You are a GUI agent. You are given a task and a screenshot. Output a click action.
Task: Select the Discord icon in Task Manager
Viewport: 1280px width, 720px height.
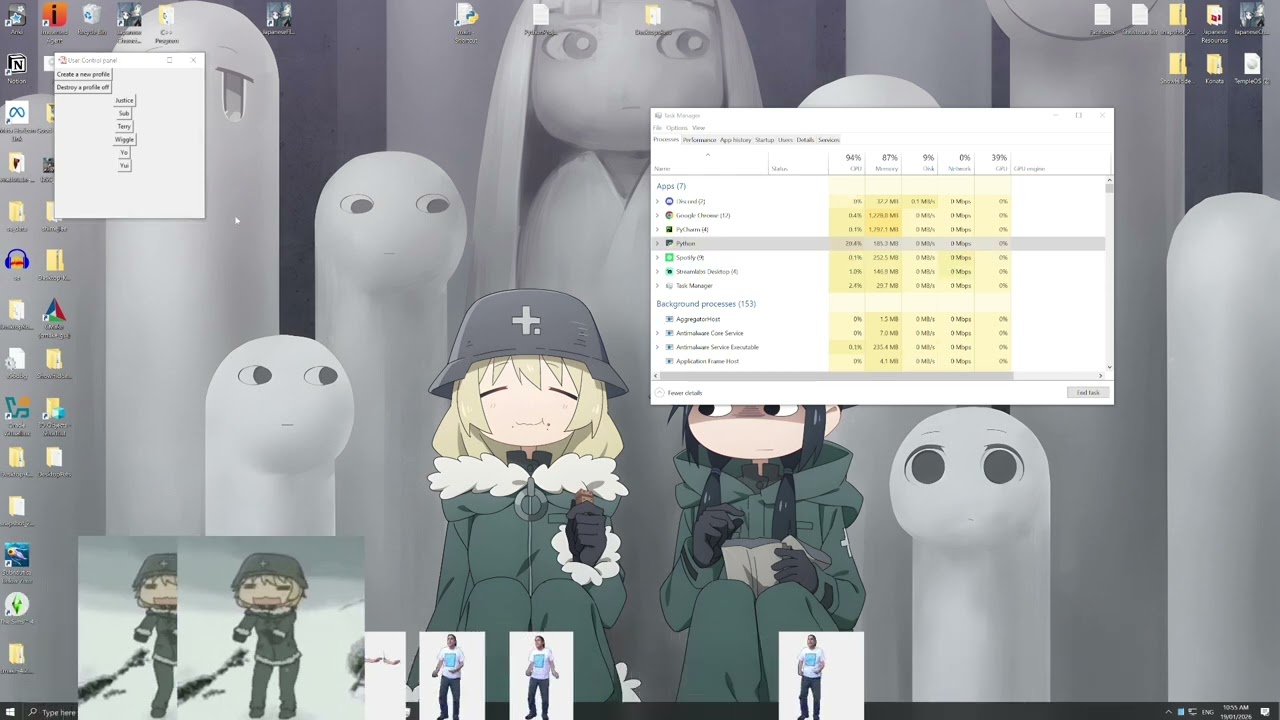[x=669, y=201]
